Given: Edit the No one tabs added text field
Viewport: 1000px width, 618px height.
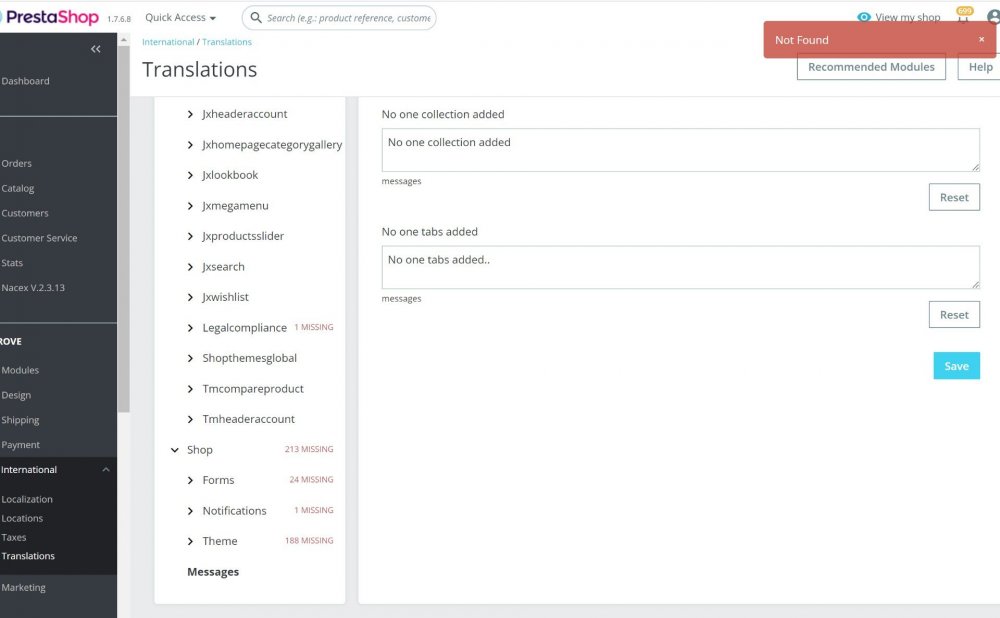Looking at the screenshot, I should pos(680,267).
